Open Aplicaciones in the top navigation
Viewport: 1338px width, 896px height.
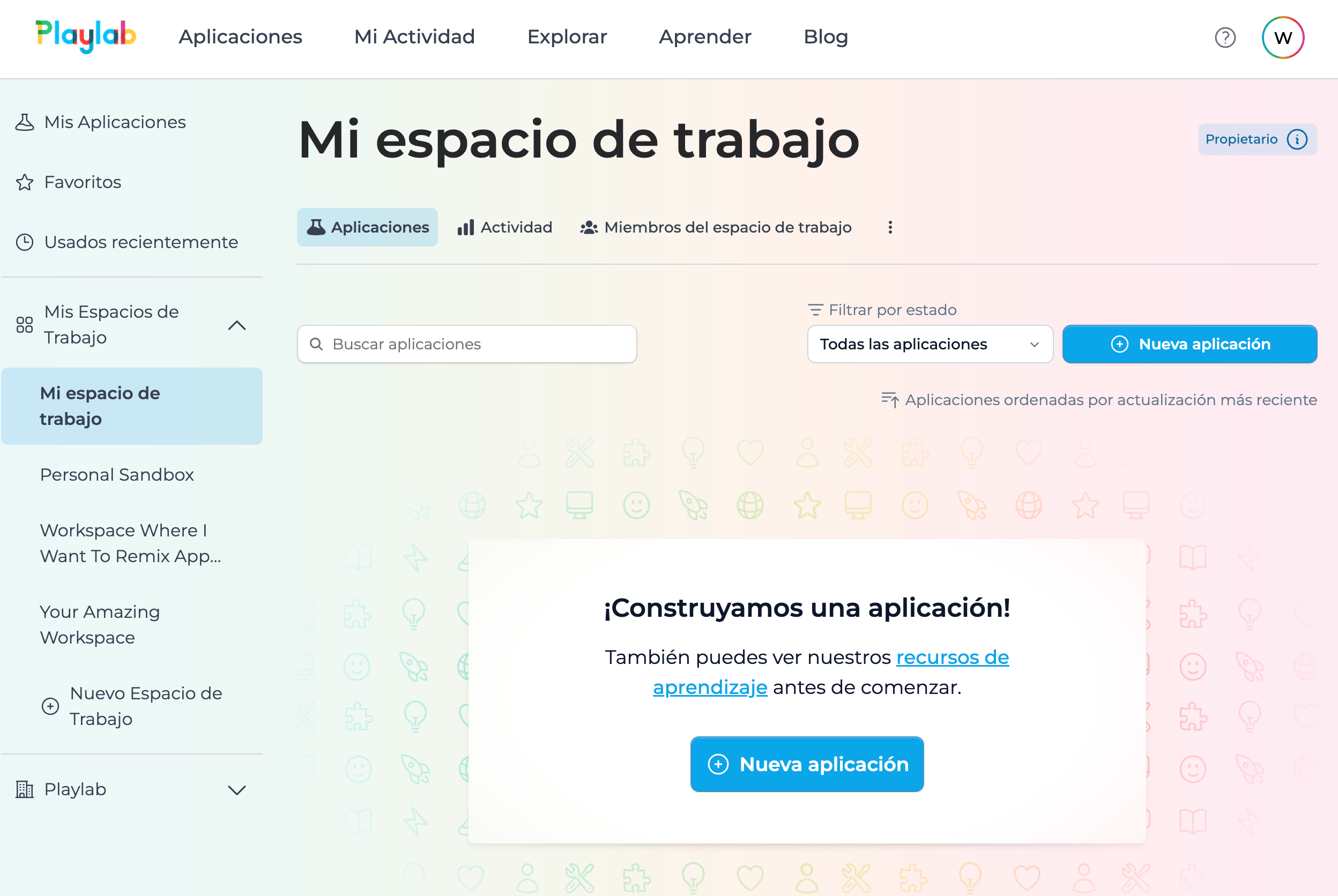pyautogui.click(x=240, y=36)
